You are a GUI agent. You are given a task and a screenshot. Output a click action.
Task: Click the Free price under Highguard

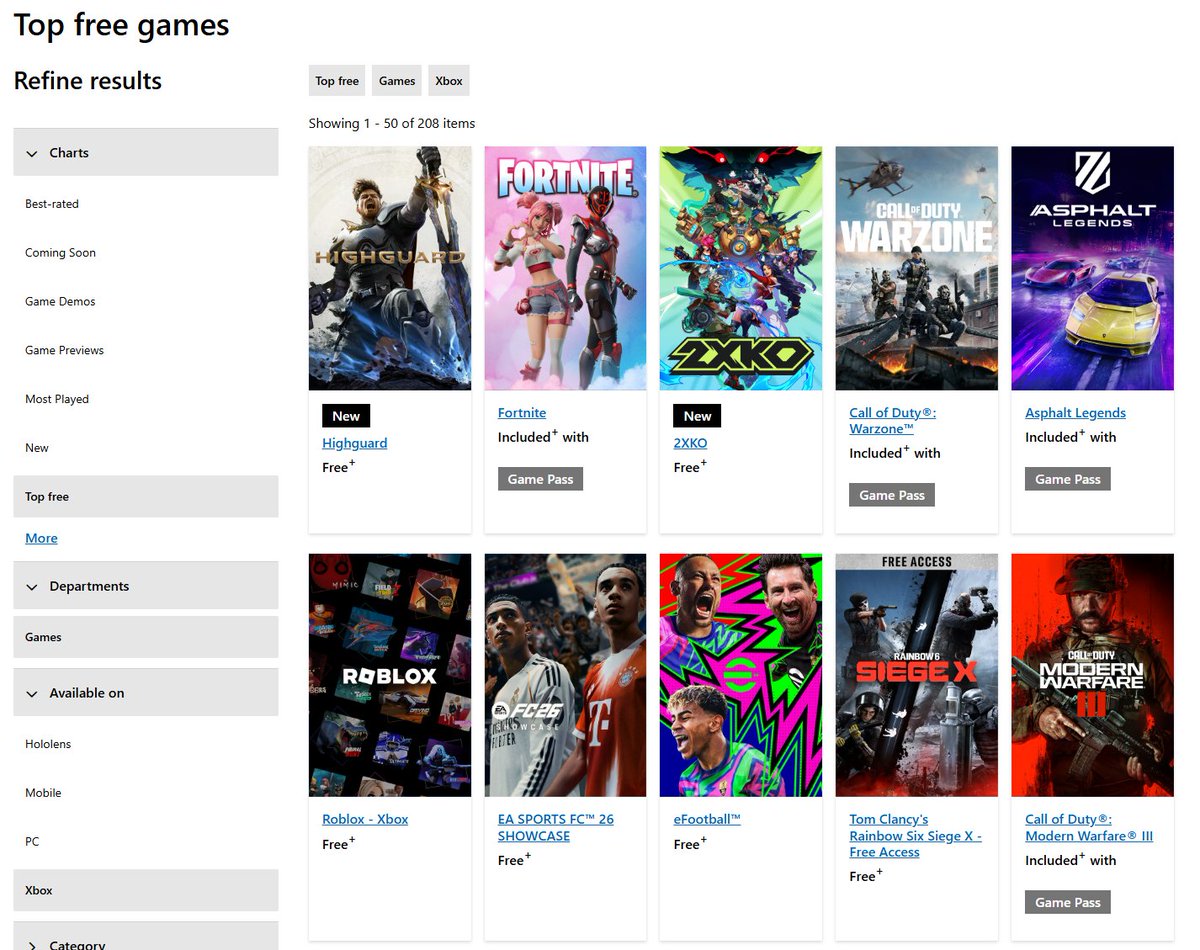[x=339, y=467]
